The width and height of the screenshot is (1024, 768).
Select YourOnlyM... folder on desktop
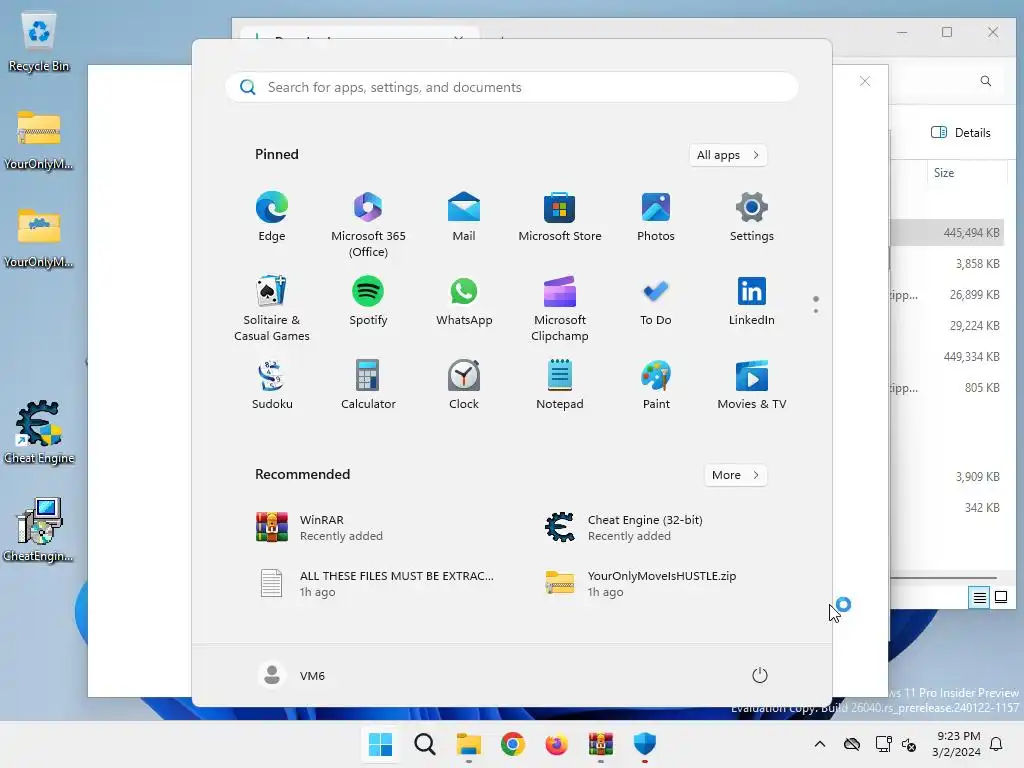(x=39, y=238)
